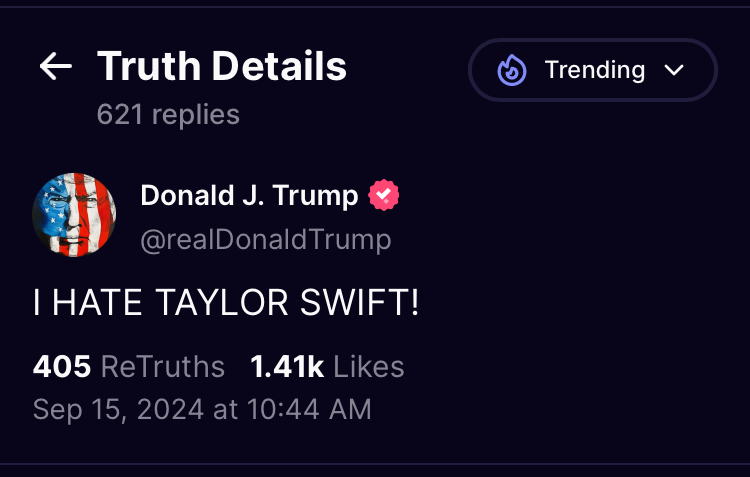Click the 621 replies count

168,115
